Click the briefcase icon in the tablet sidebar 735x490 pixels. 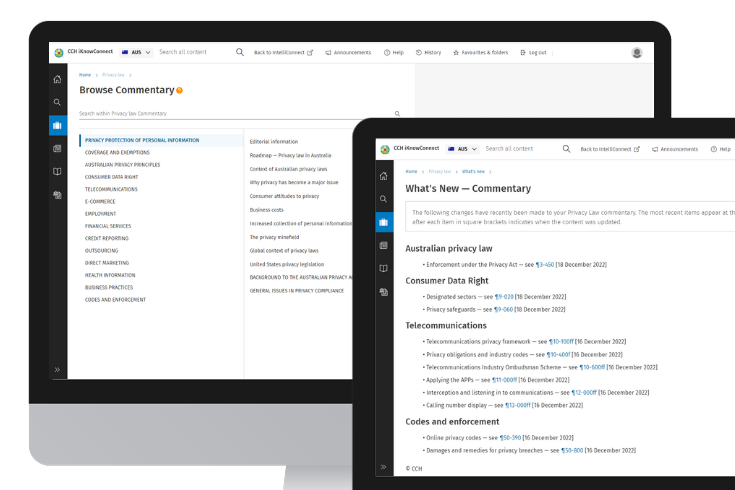pyautogui.click(x=384, y=222)
